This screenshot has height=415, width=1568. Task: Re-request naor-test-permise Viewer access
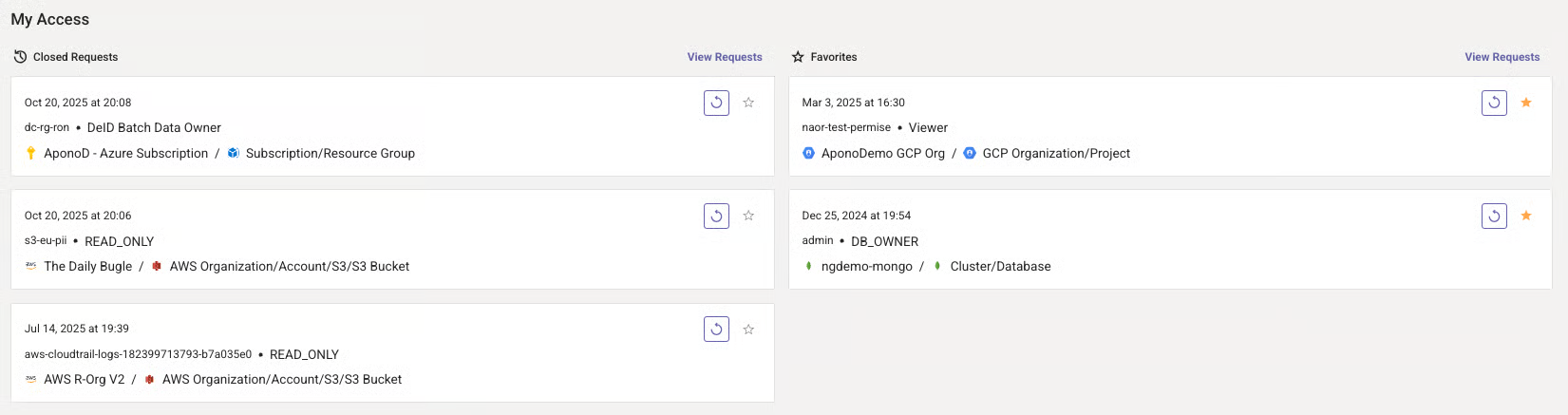1494,103
